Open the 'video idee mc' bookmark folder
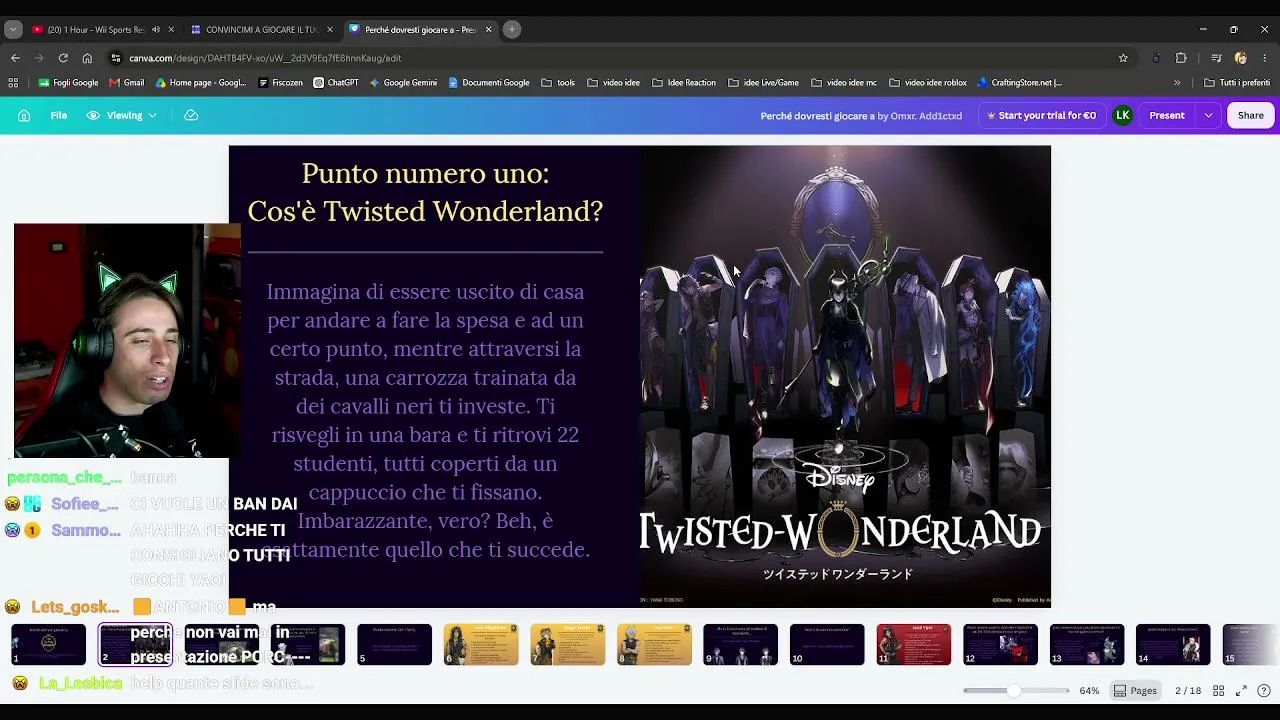The height and width of the screenshot is (720, 1280). tap(843, 83)
